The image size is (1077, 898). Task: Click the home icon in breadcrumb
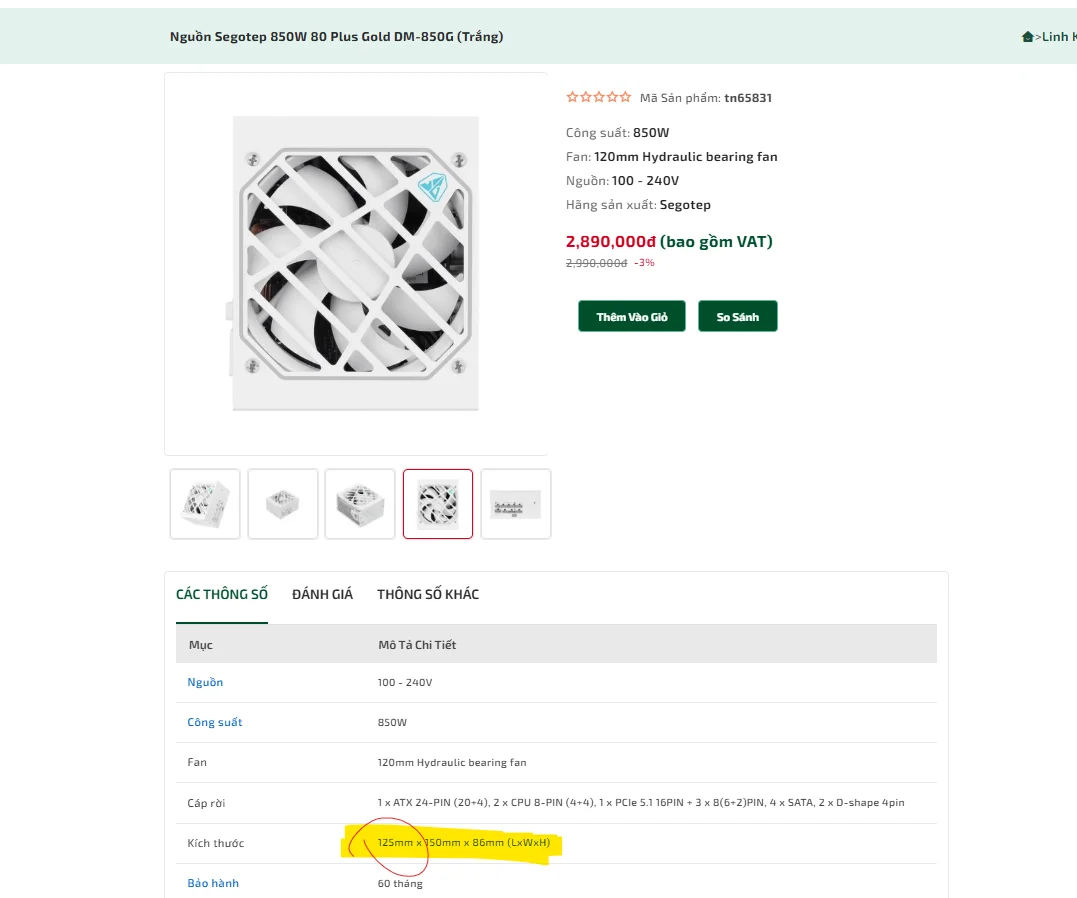[x=1028, y=36]
